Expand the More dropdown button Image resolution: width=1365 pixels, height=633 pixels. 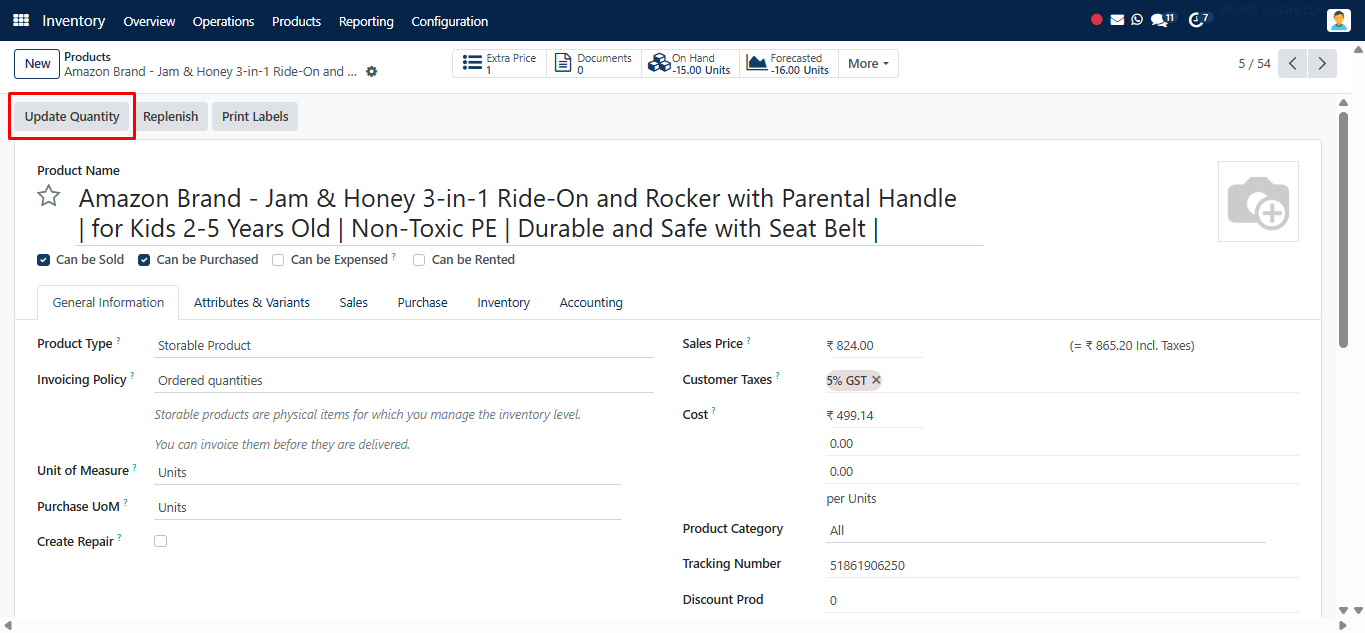point(868,63)
